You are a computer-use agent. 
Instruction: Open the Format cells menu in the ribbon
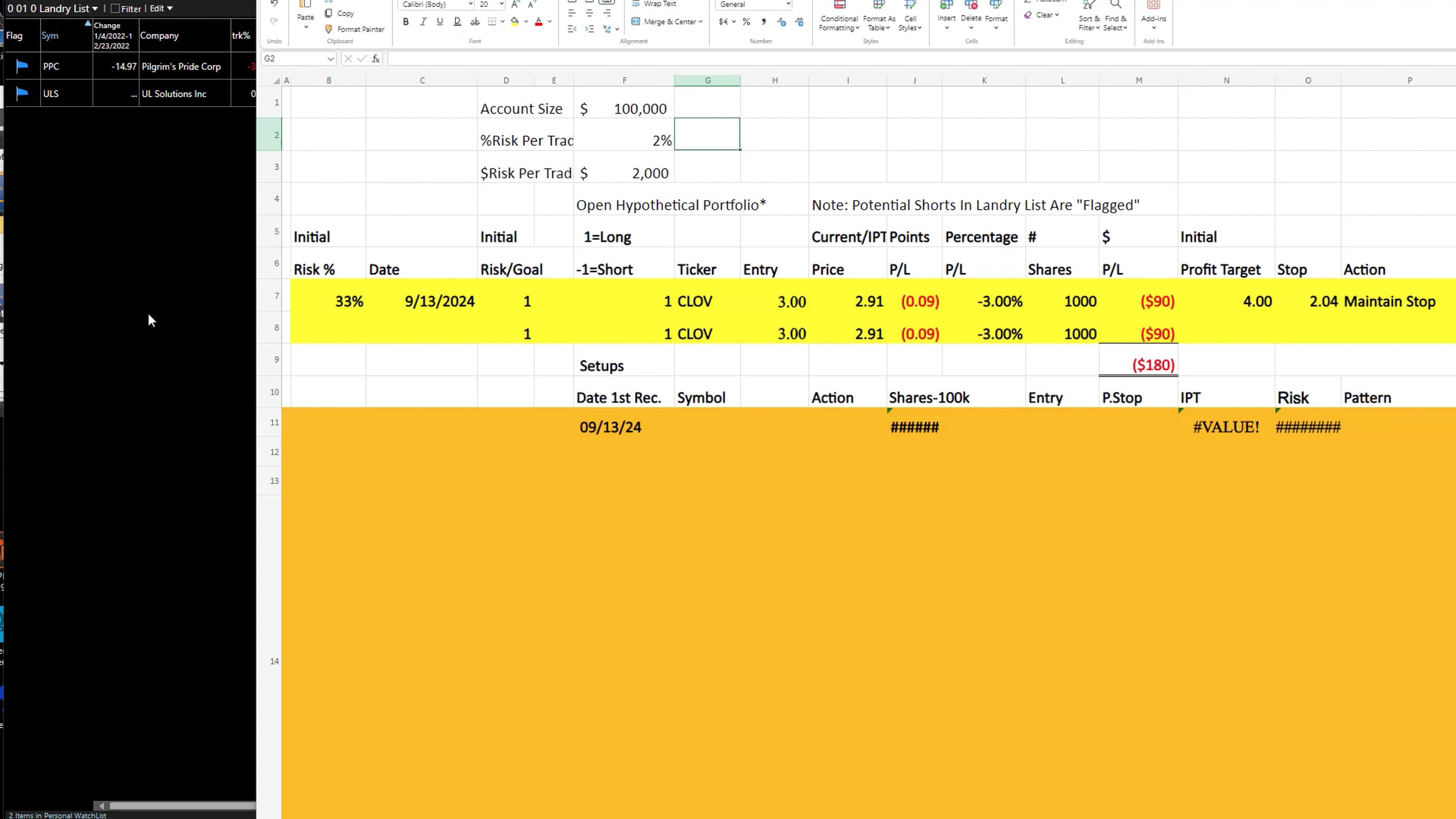(996, 16)
